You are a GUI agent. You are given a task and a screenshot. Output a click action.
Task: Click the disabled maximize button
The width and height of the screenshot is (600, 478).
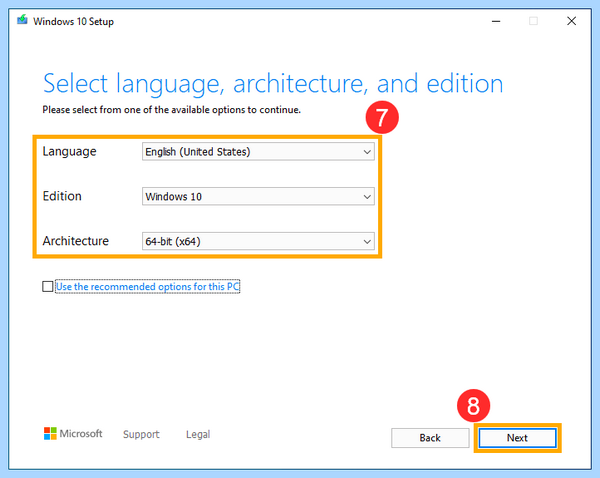click(x=533, y=21)
